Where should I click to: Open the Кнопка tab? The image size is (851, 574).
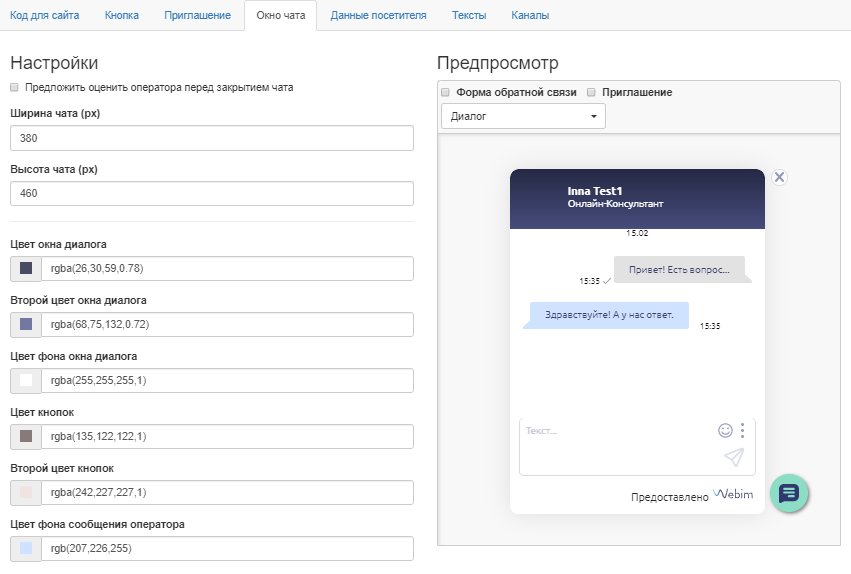[x=122, y=16]
